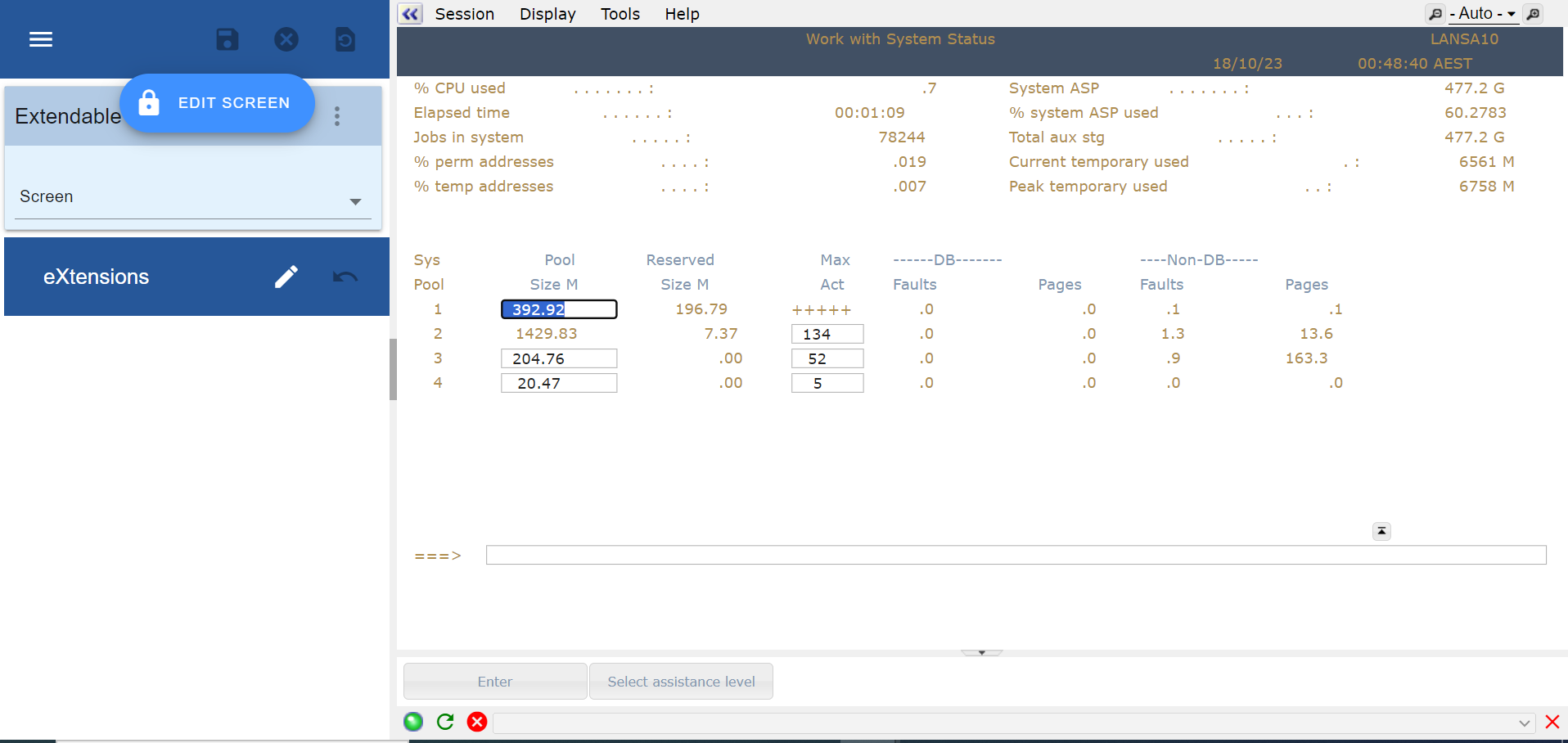
Task: Click the red stop icon in status bar
Action: pos(477,722)
